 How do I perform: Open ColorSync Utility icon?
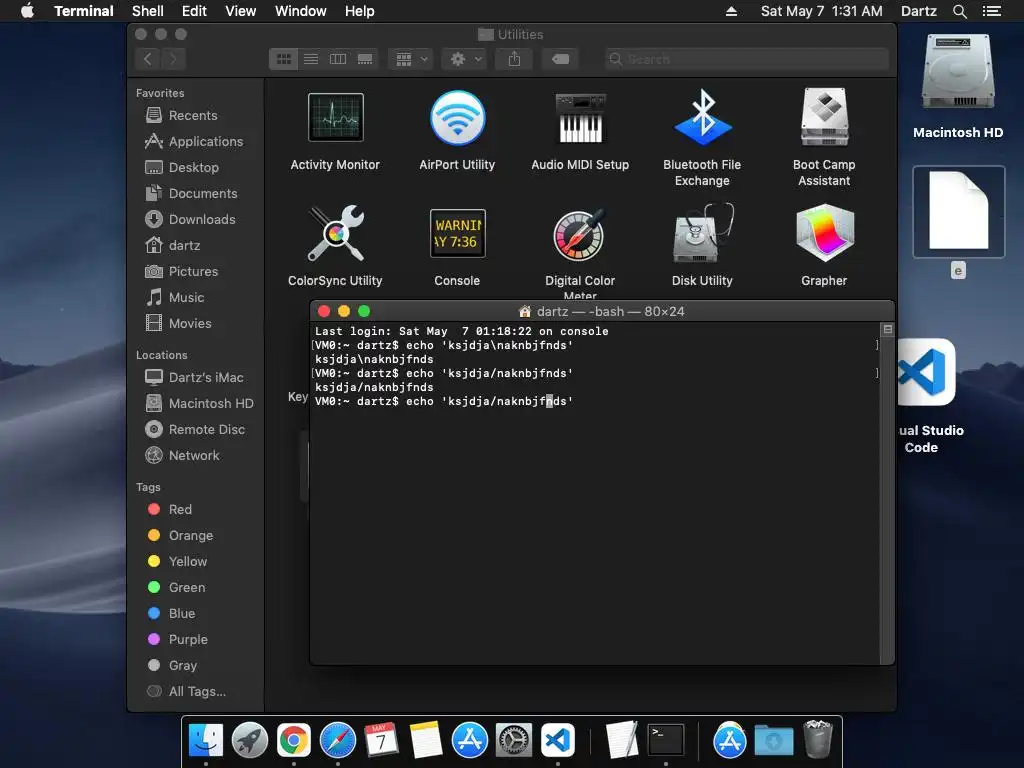(336, 233)
